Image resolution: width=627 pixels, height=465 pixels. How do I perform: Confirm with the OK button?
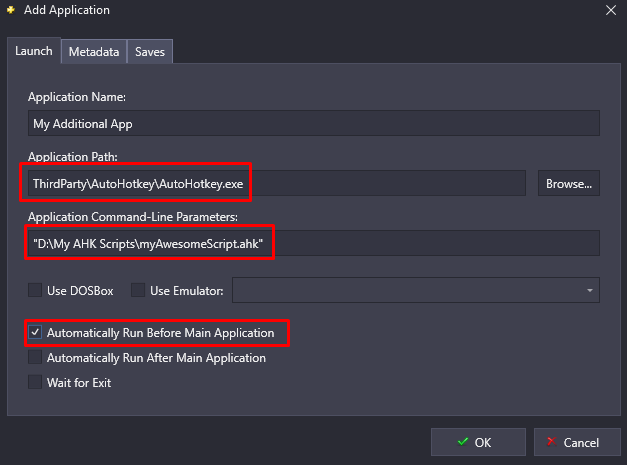coord(476,442)
